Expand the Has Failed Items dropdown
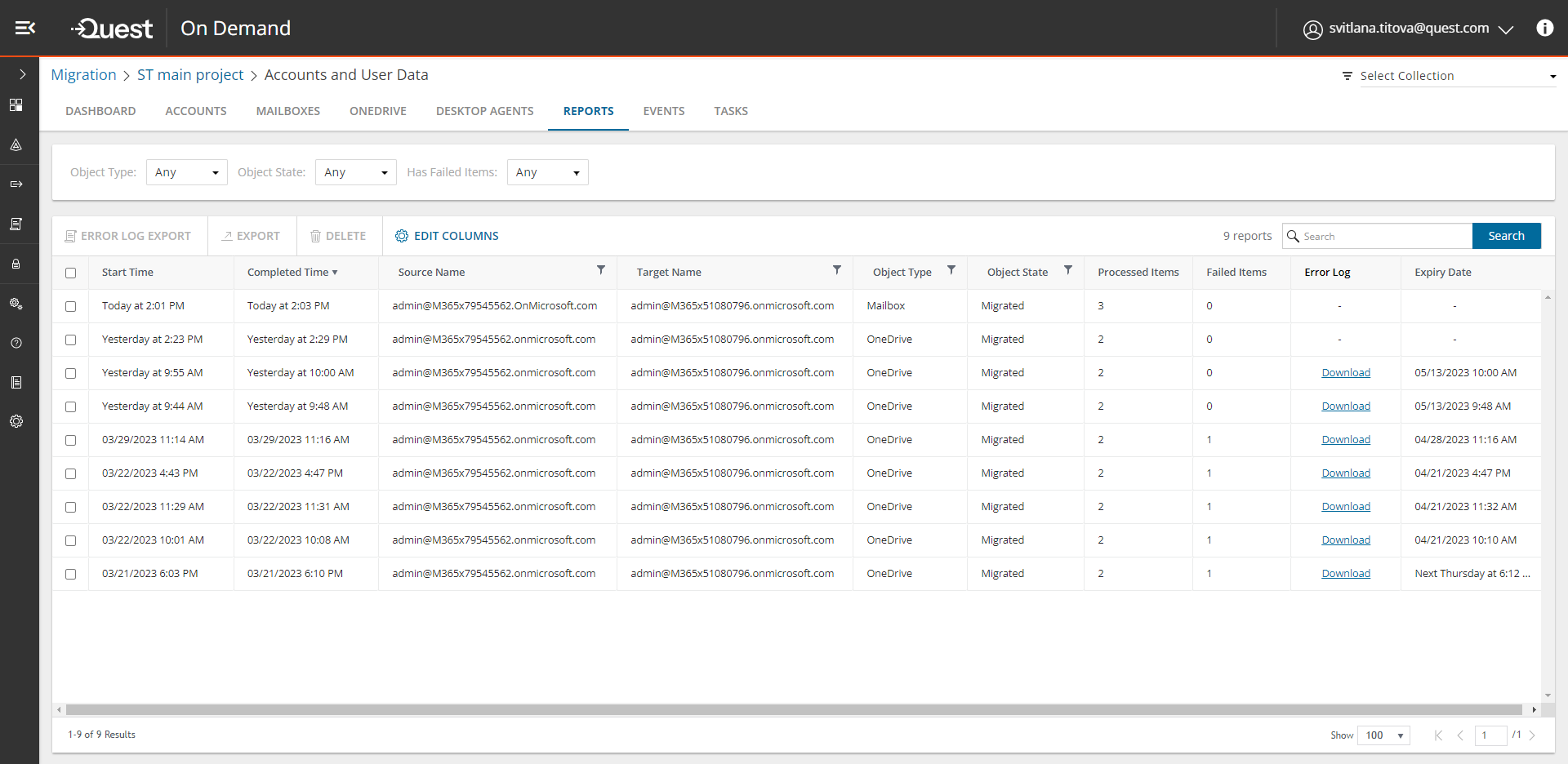Viewport: 1568px width, 764px height. coord(547,172)
